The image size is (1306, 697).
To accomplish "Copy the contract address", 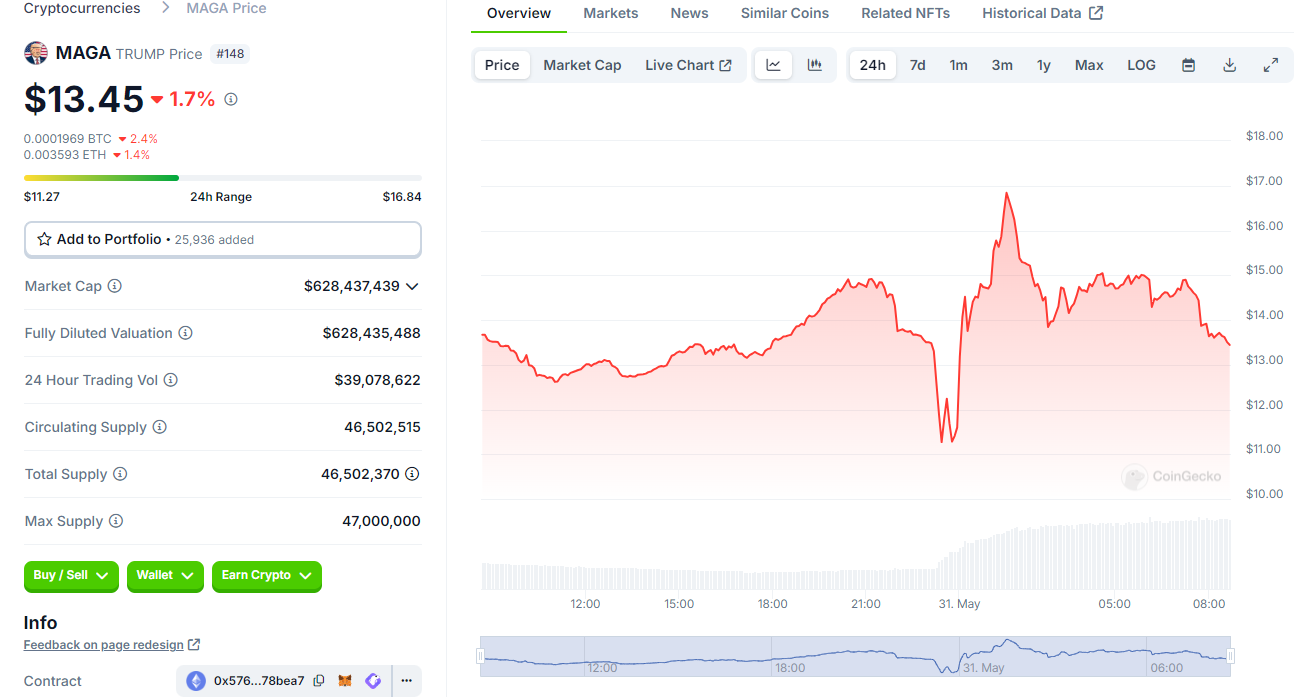I will pos(319,681).
